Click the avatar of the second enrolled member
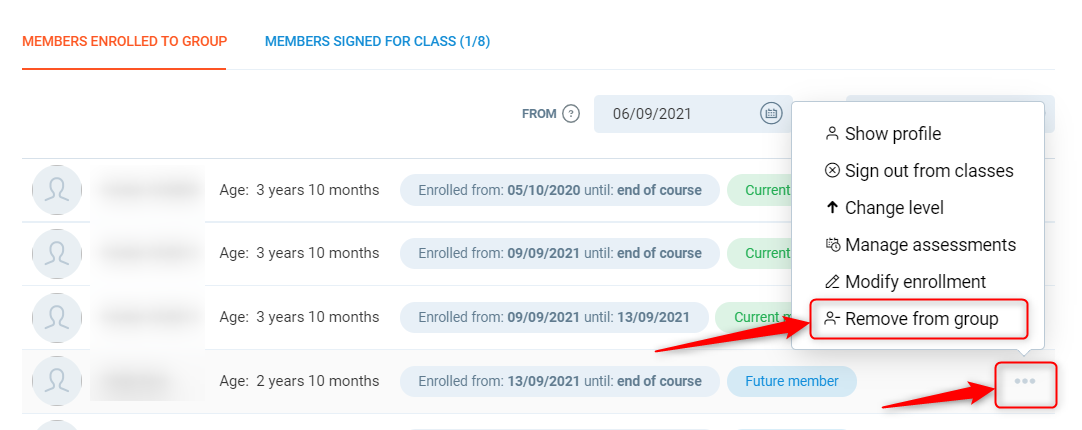This screenshot has width=1082, height=430. [x=57, y=254]
